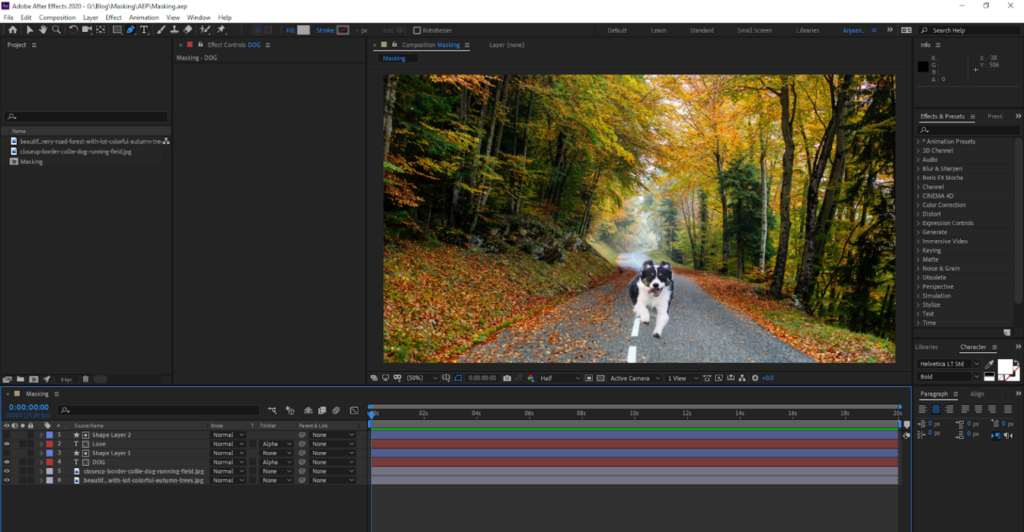1024x532 pixels.
Task: Open the Composition menu
Action: [x=57, y=17]
